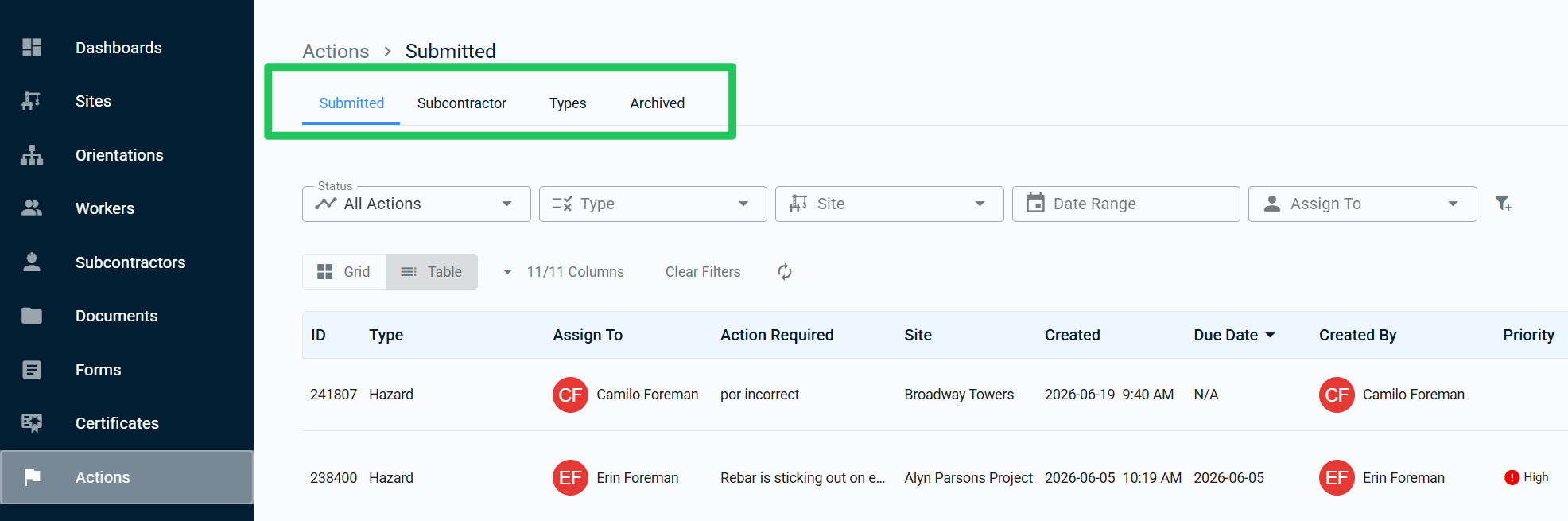Open the Status All Actions dropdown
Screen dimensions: 1568x521
pyautogui.click(x=417, y=204)
